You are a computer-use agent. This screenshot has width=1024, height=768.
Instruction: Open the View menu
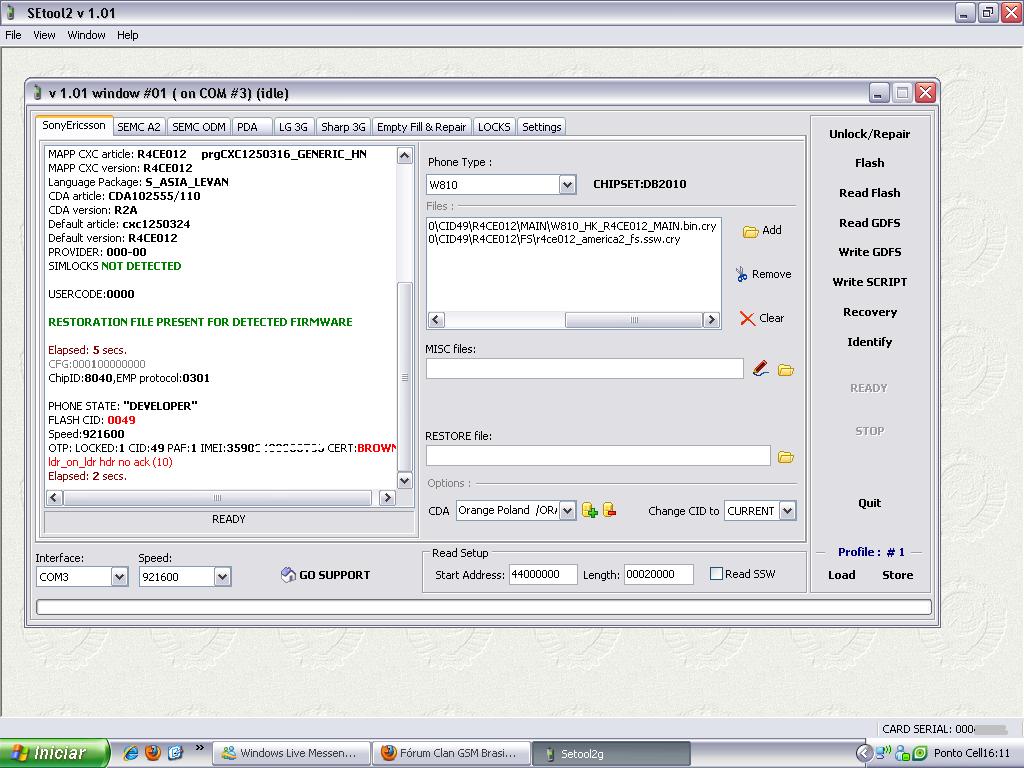click(44, 35)
